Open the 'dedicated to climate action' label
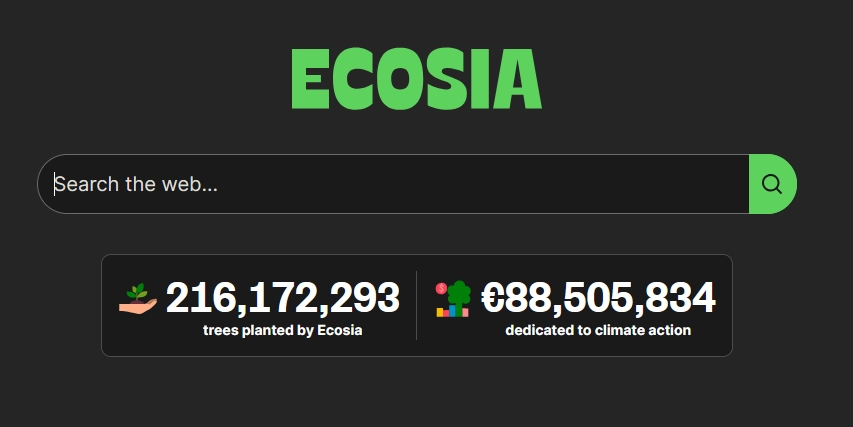Image resolution: width=853 pixels, height=427 pixels. click(x=598, y=330)
